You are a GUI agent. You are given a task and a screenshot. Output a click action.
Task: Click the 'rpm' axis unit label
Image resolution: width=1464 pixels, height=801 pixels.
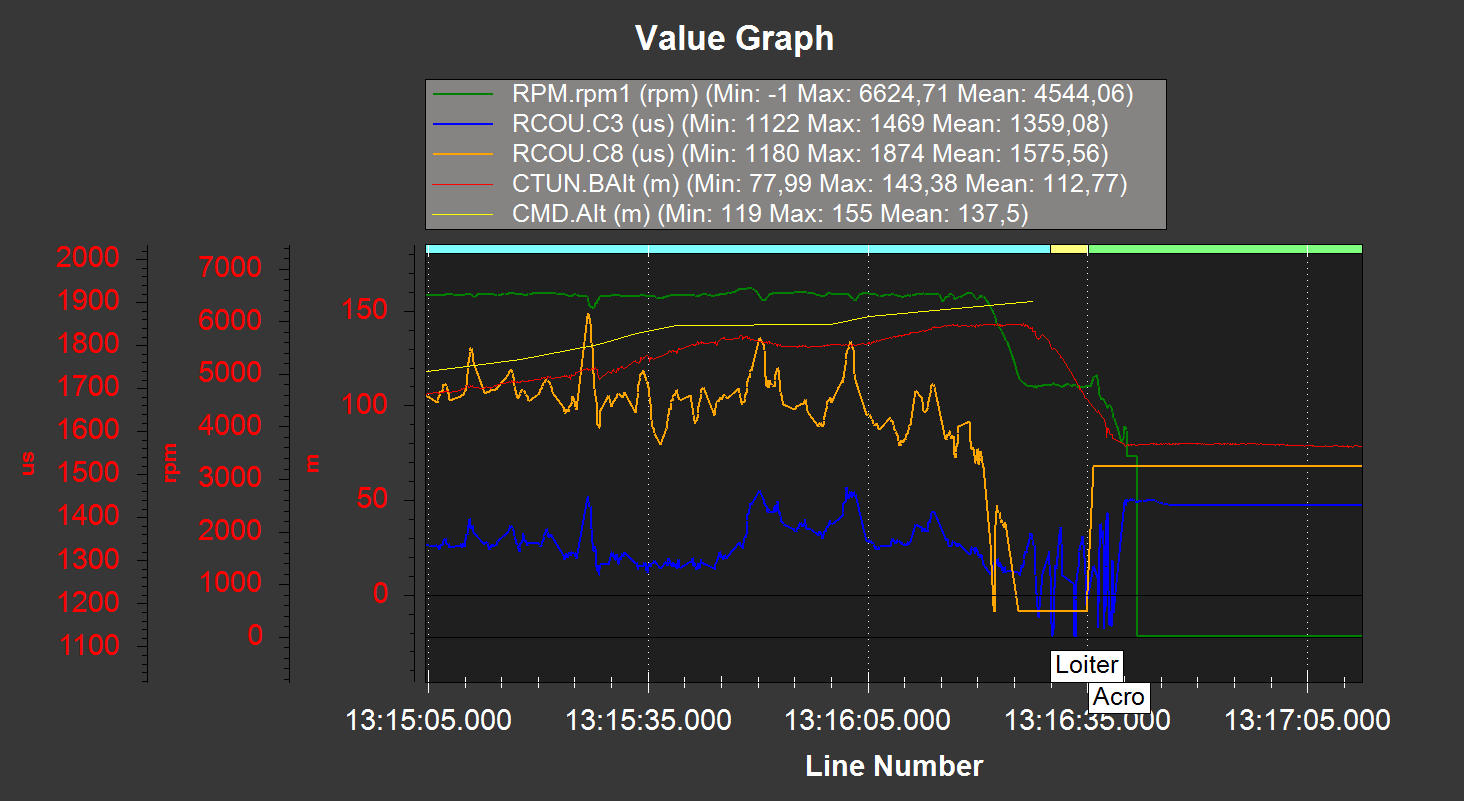(171, 463)
